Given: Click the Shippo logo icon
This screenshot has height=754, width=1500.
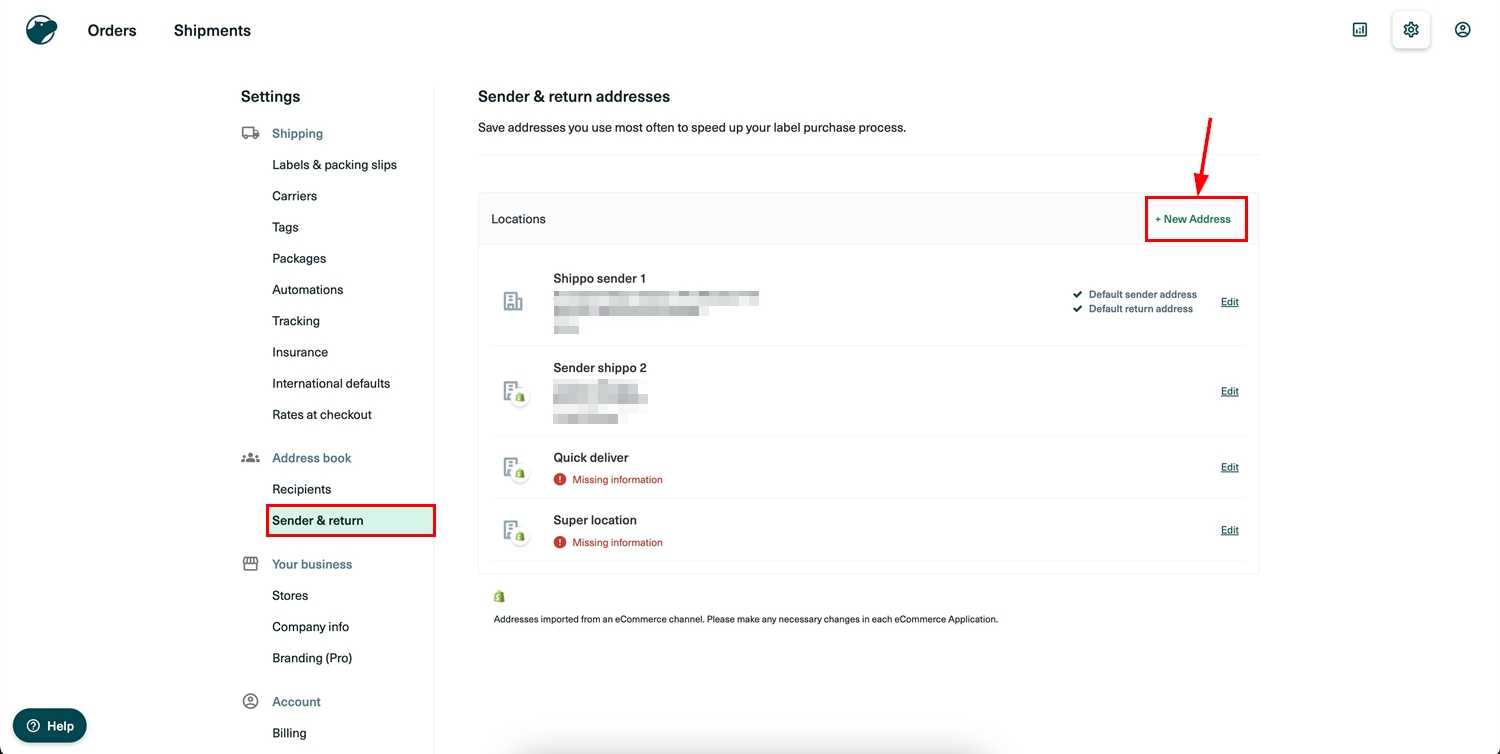Looking at the screenshot, I should tap(41, 30).
